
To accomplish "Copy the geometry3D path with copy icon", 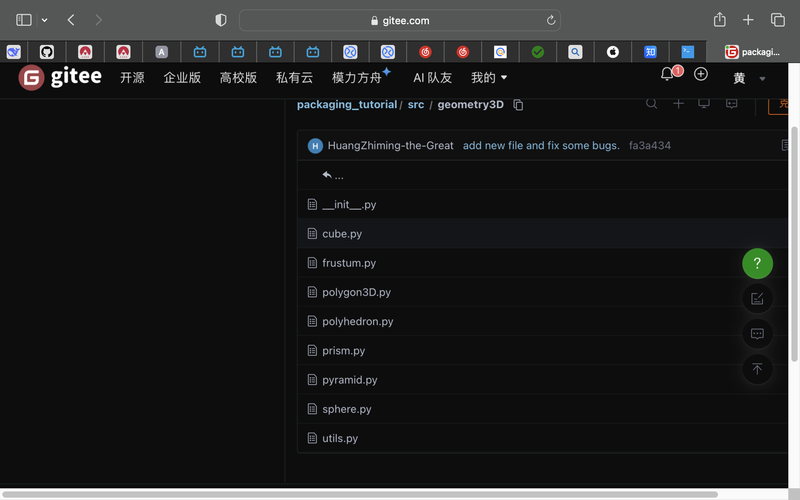I will pyautogui.click(x=518, y=105).
